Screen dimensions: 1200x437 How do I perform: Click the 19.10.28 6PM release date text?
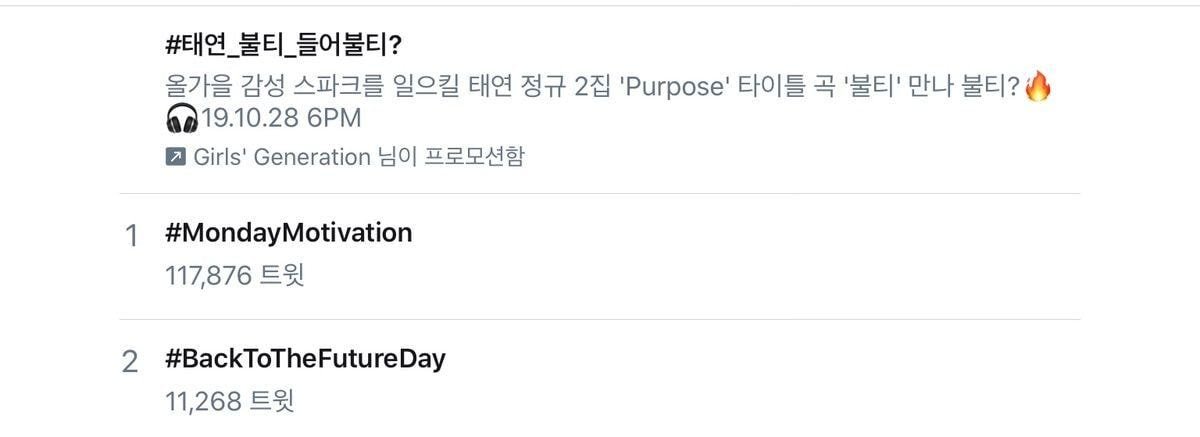(x=281, y=119)
